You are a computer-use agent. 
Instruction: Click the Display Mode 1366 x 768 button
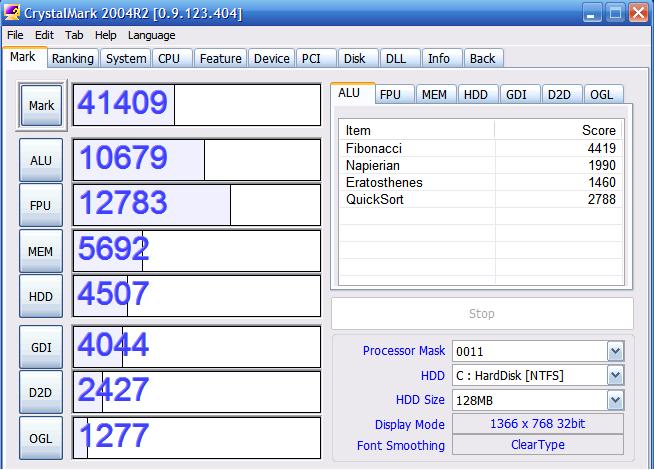click(x=538, y=424)
